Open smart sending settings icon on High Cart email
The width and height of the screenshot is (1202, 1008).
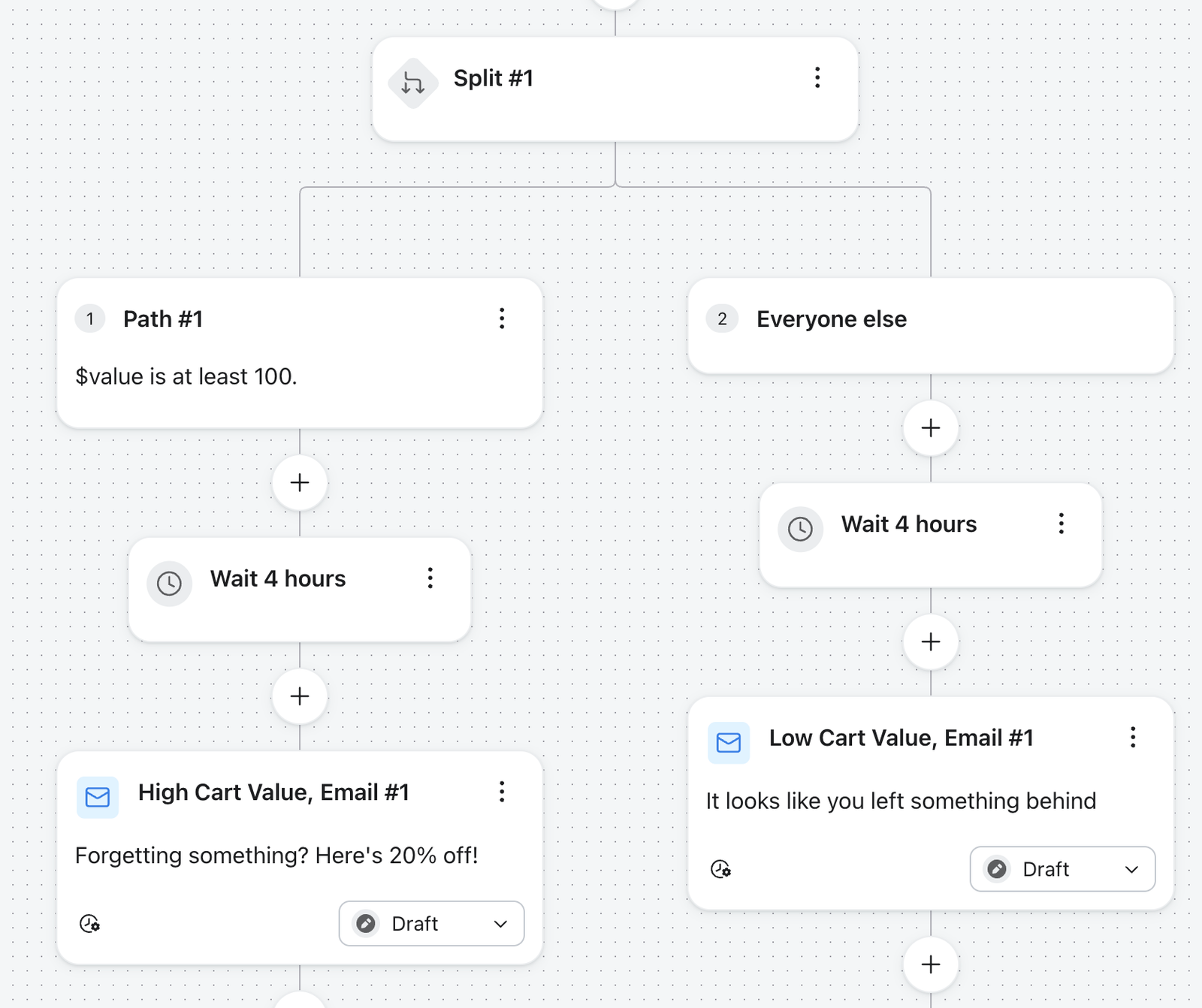click(x=90, y=923)
